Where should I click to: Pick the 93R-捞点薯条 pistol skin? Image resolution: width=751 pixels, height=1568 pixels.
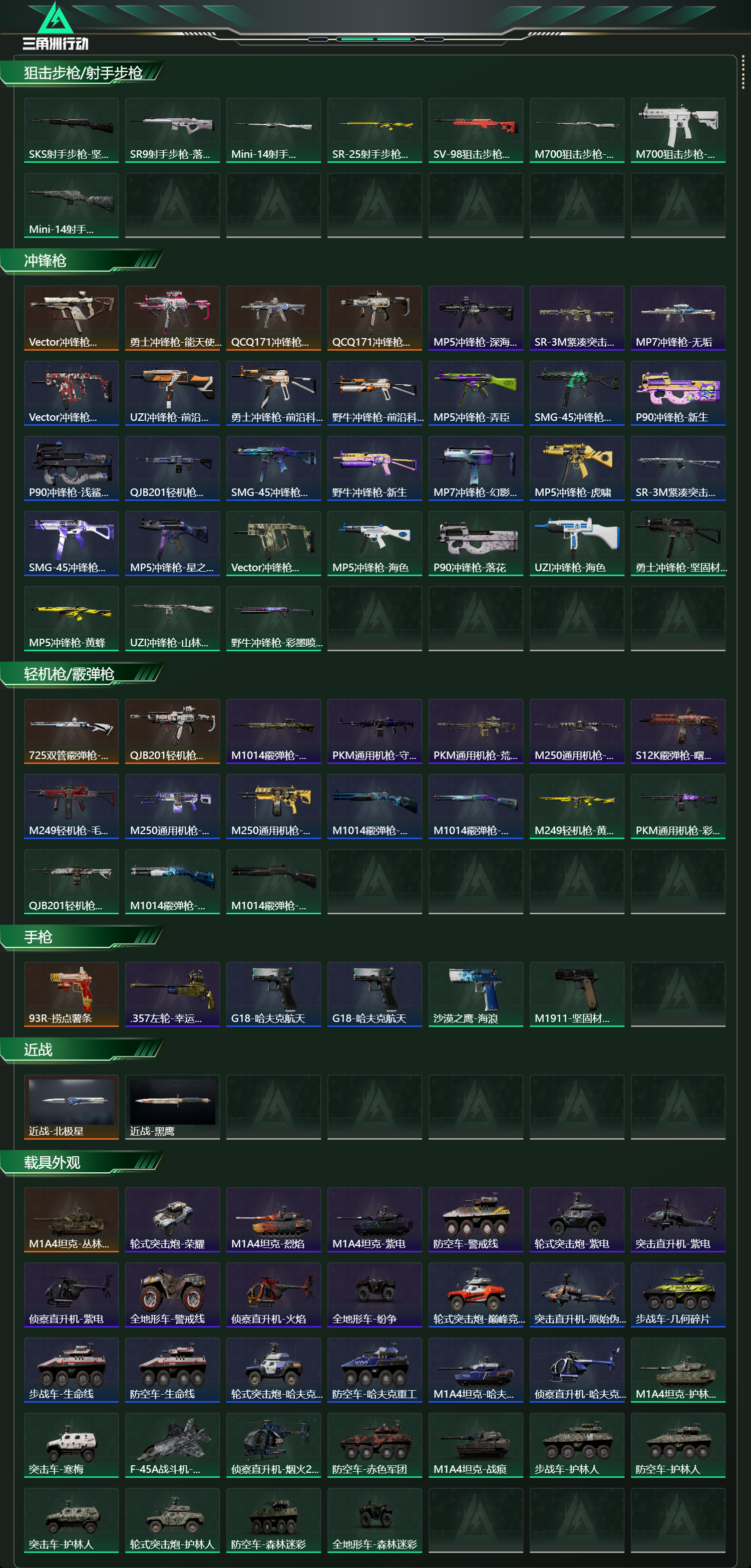coord(71,994)
